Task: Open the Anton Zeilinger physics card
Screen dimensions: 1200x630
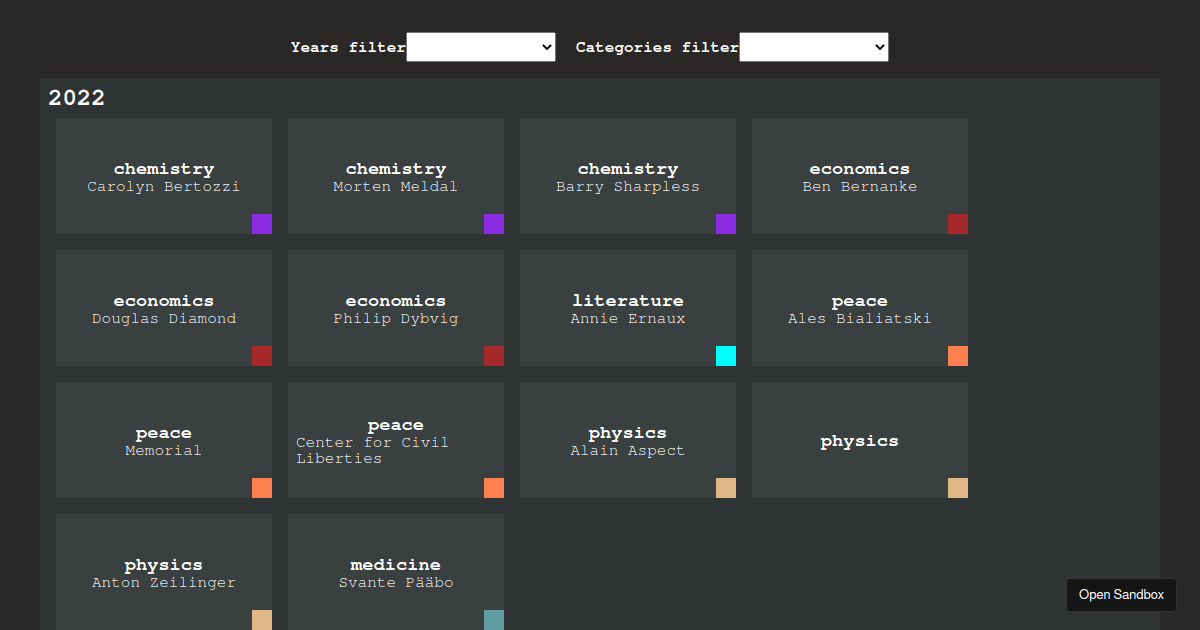Action: 164,572
